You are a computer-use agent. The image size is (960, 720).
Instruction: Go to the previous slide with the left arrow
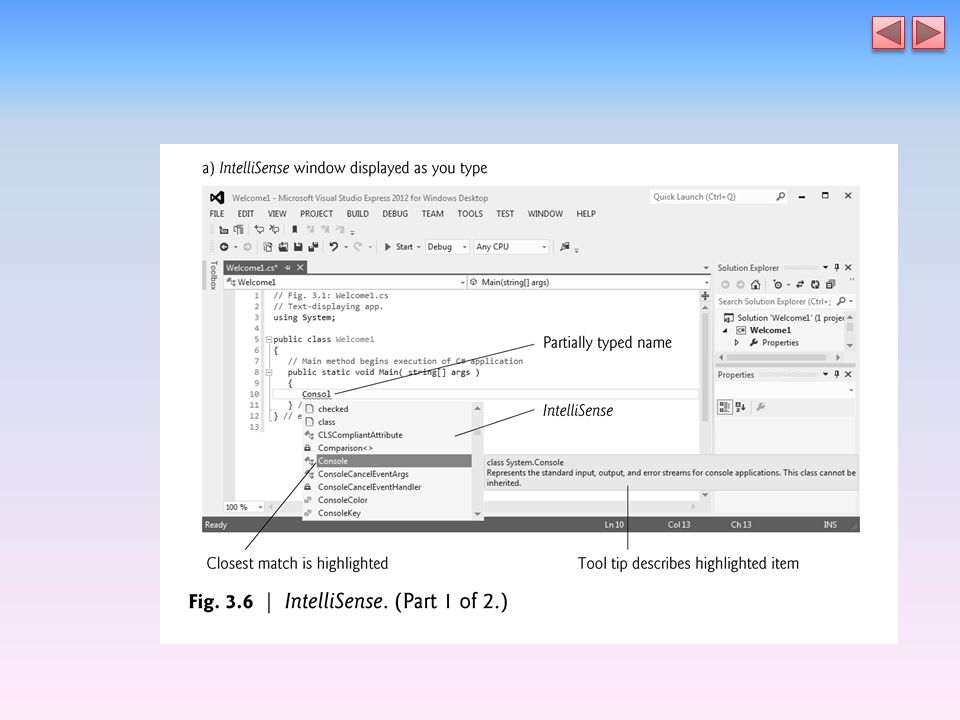point(888,33)
